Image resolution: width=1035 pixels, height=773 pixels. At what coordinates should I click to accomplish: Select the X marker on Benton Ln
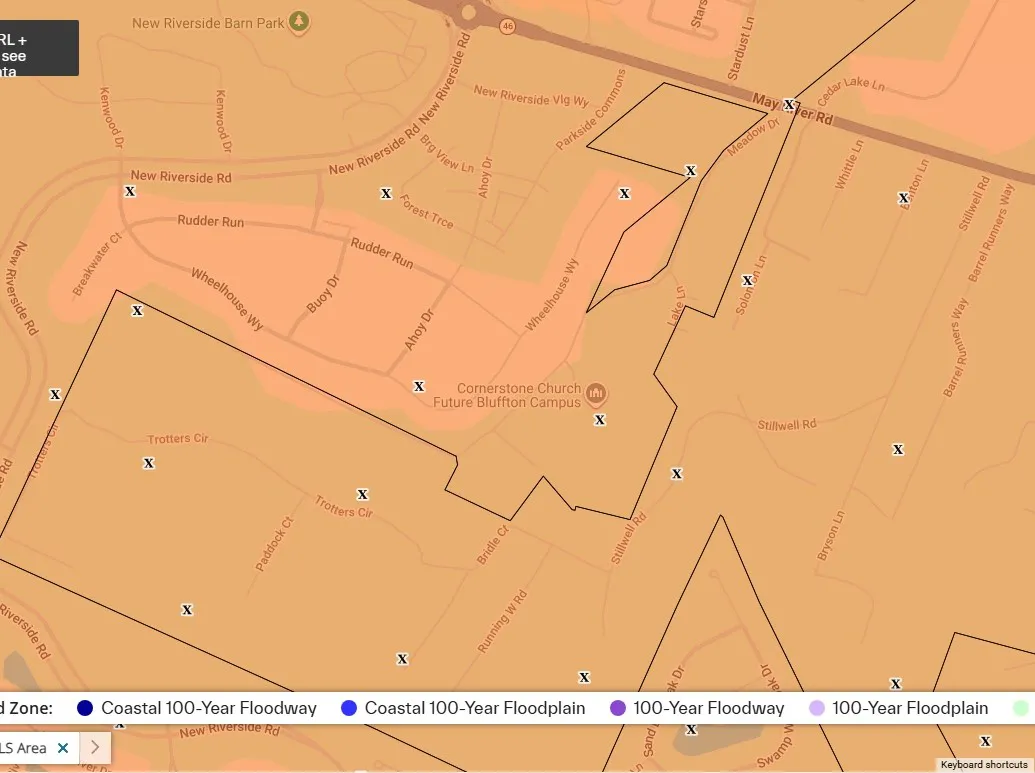coord(904,197)
